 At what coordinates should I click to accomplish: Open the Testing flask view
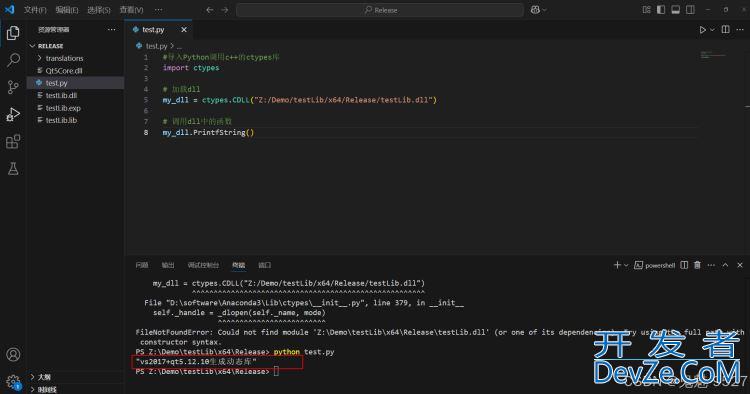coord(13,168)
